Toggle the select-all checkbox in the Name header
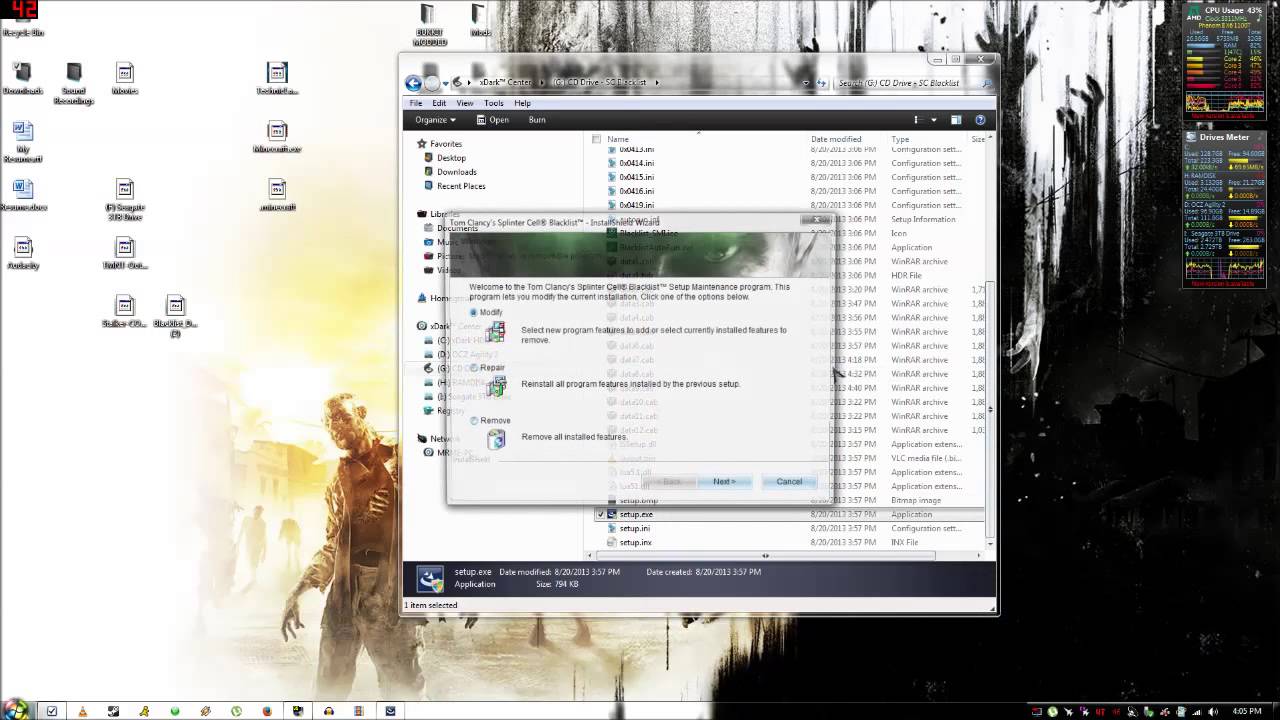 point(597,139)
